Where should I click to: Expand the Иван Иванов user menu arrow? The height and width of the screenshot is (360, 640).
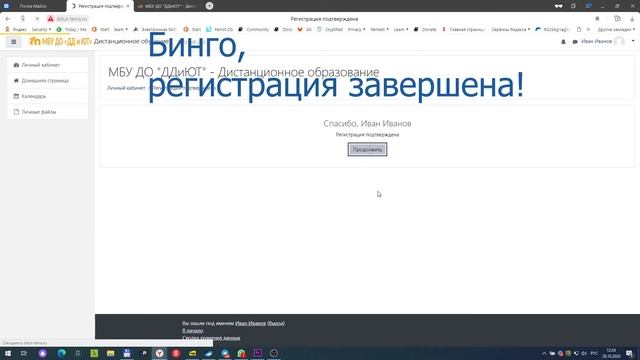pyautogui.click(x=633, y=41)
